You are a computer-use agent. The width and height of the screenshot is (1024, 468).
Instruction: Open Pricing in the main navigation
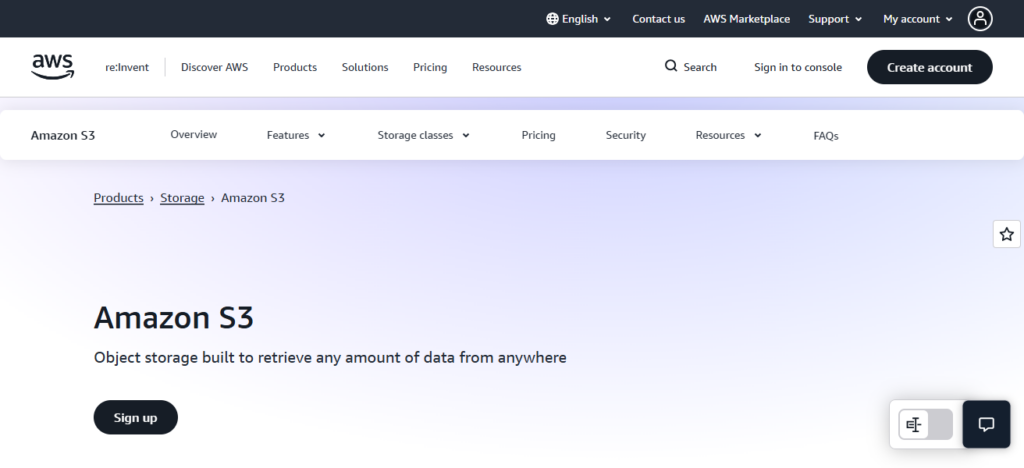(x=430, y=67)
